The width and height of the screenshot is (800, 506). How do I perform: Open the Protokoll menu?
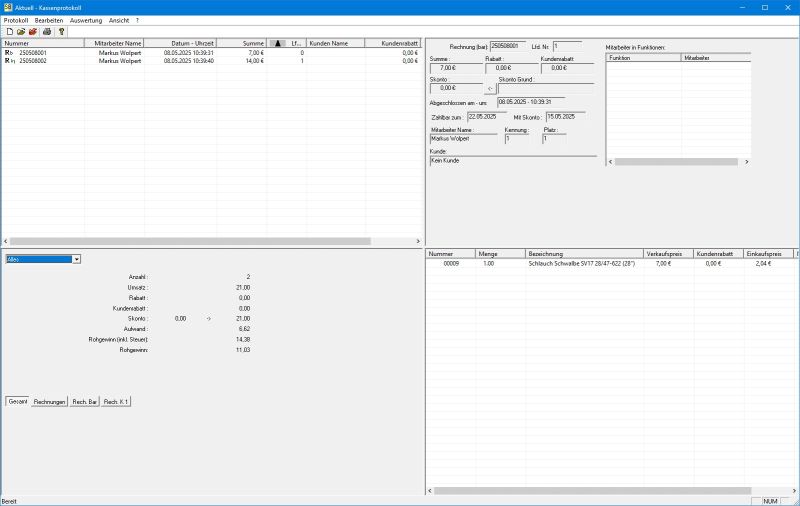tap(16, 20)
